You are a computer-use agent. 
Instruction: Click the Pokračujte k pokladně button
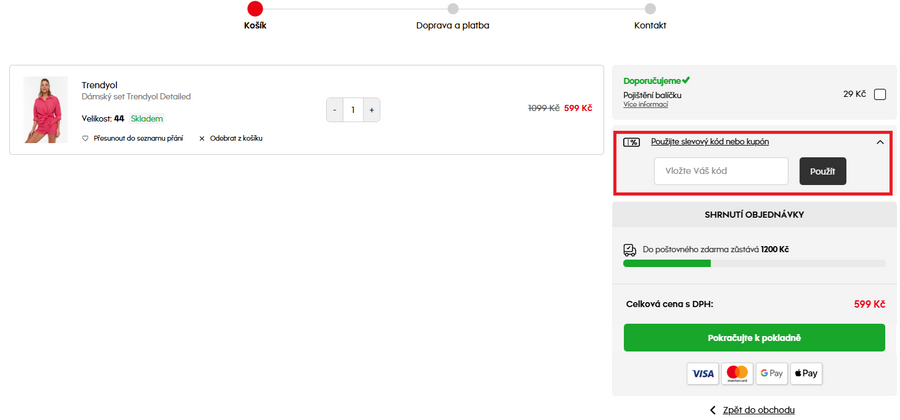(754, 338)
